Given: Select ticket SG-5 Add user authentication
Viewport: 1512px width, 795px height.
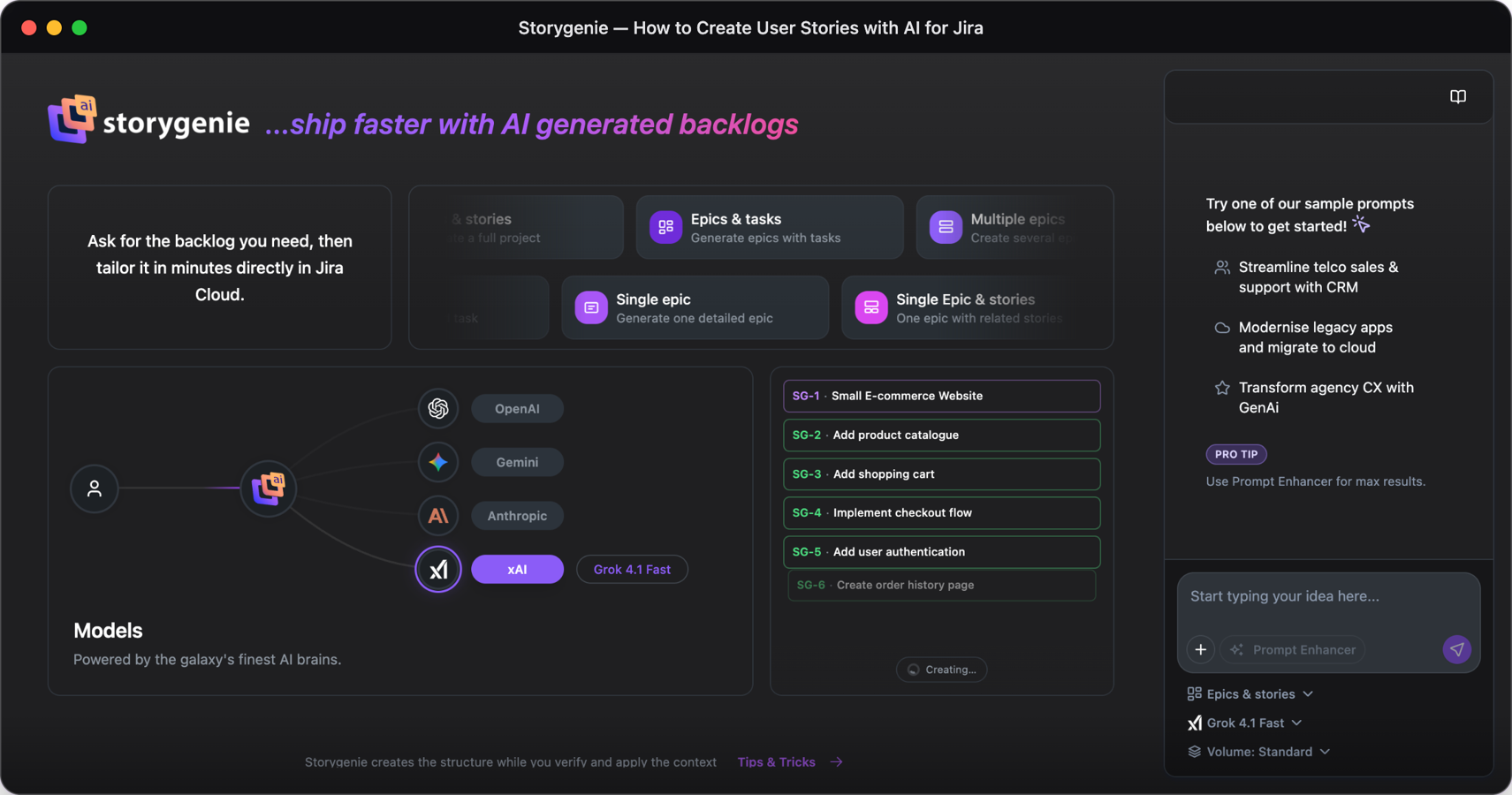Looking at the screenshot, I should (x=941, y=551).
